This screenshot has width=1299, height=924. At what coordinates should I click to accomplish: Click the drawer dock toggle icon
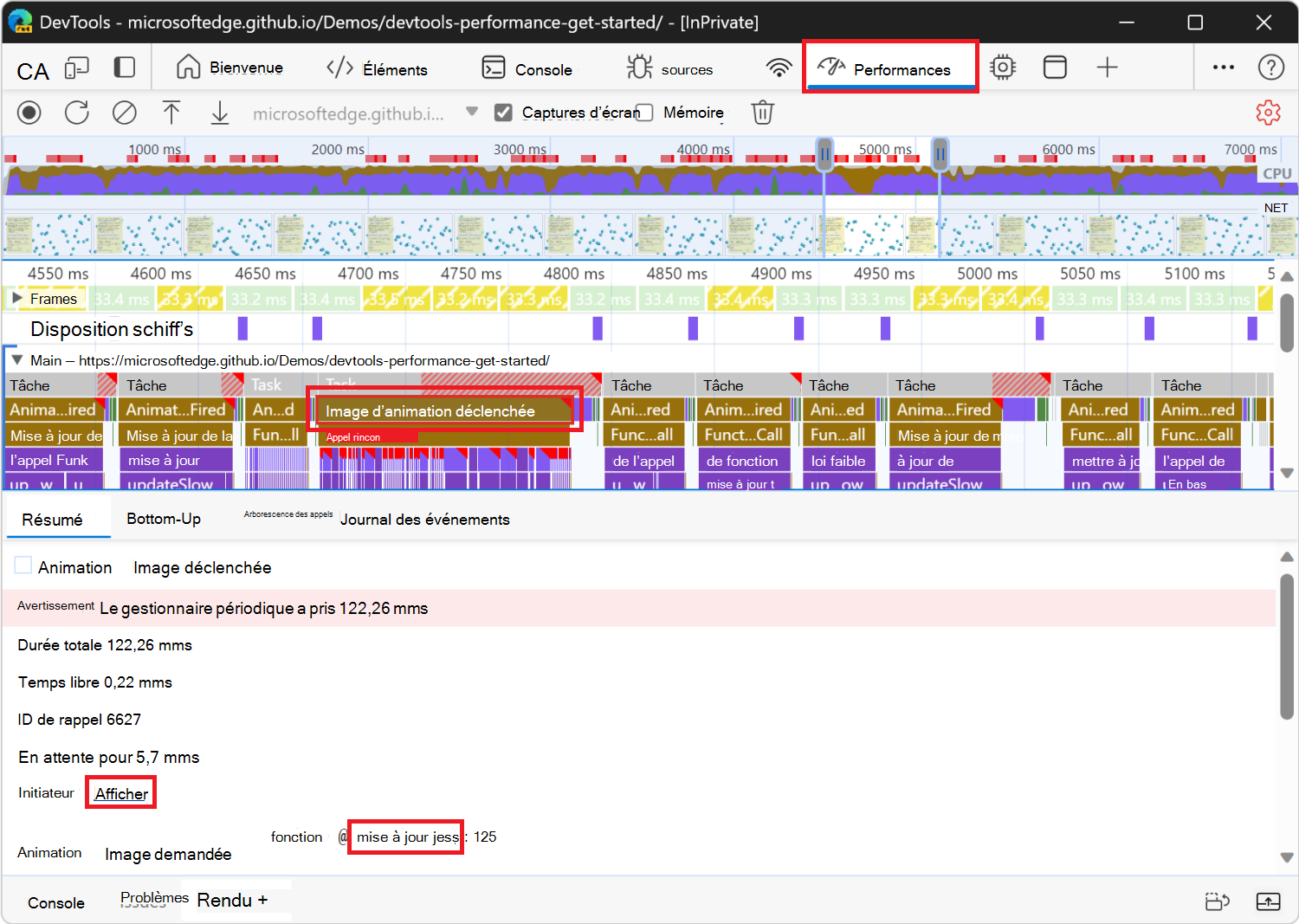coord(1218,901)
